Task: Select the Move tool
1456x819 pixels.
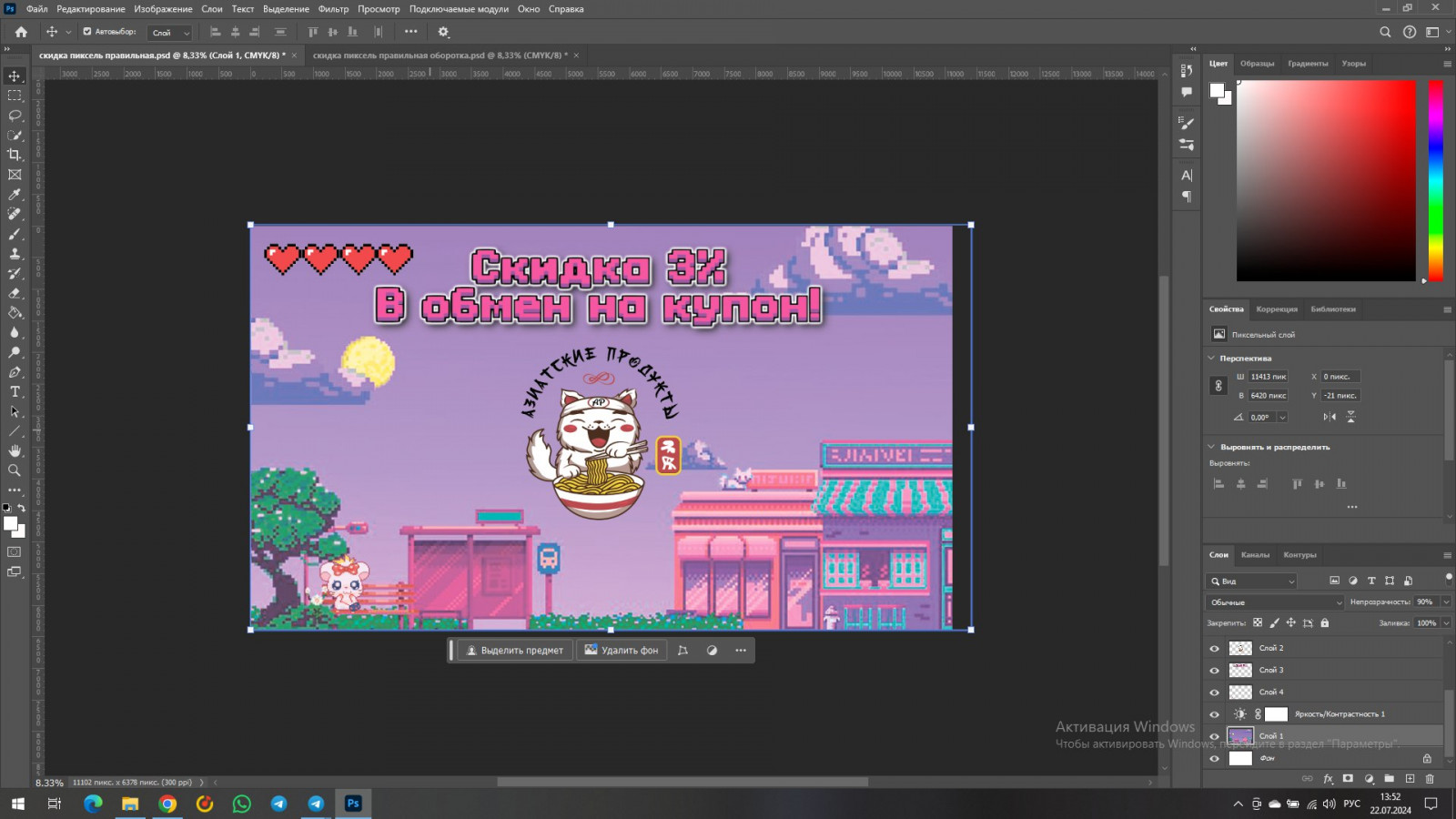Action: click(15, 76)
